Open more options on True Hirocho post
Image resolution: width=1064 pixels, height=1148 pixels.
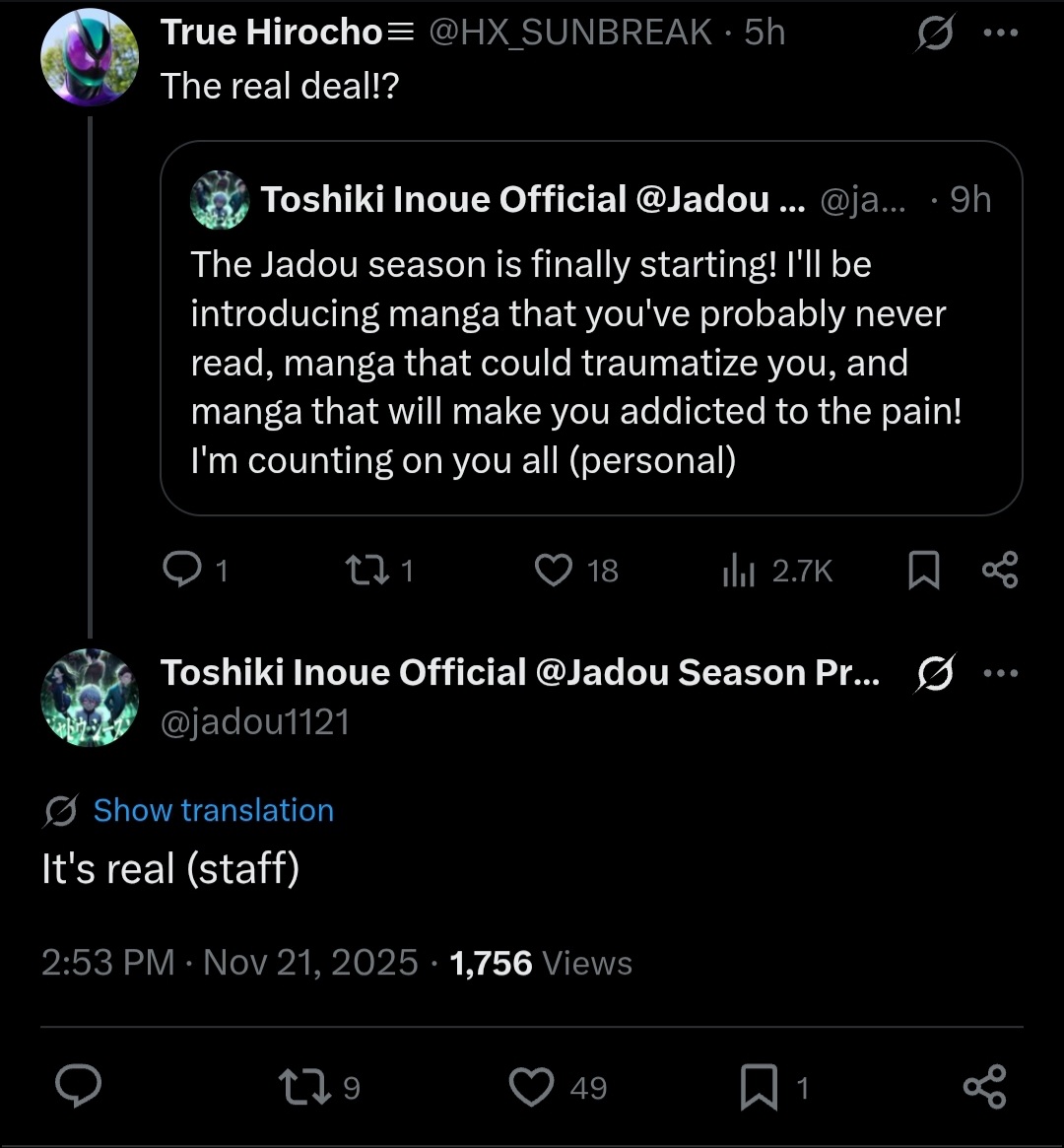click(x=1000, y=33)
